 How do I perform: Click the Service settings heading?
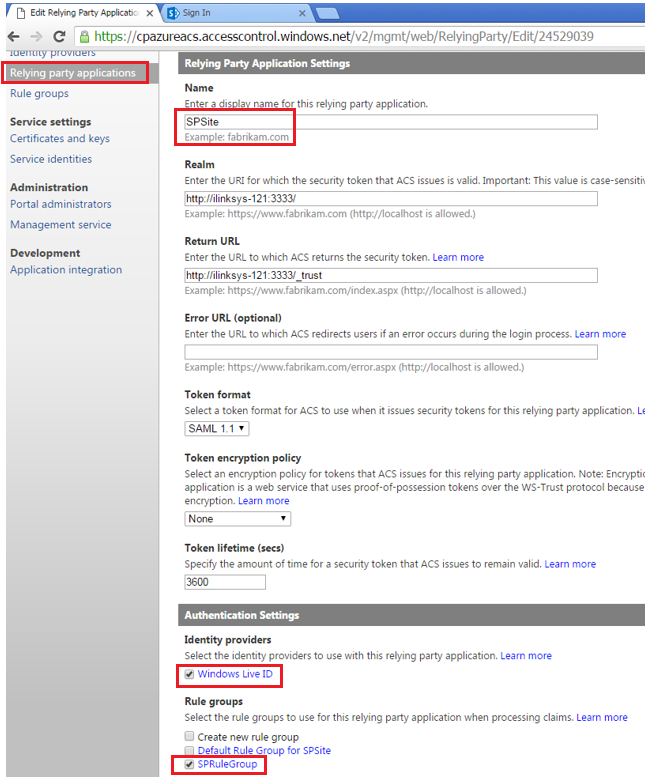click(50, 122)
